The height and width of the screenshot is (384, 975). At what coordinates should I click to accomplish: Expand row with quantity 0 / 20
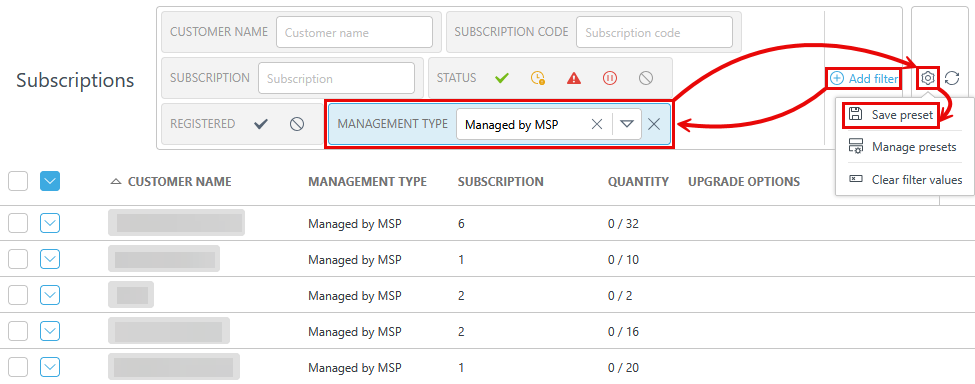coord(50,367)
